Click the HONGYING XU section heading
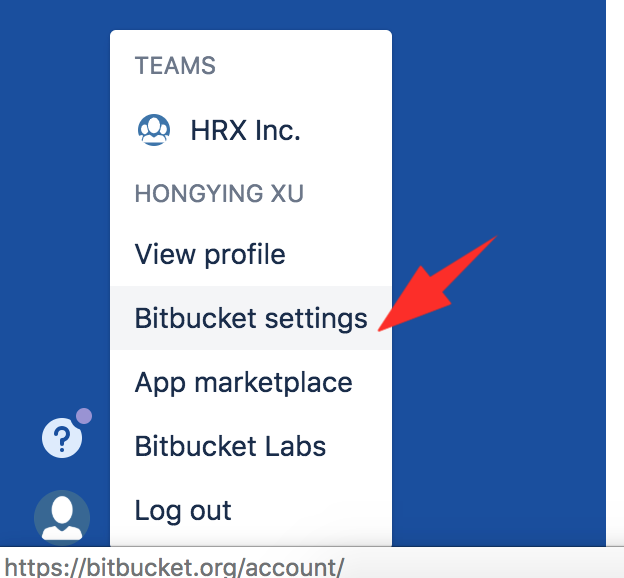The image size is (624, 578). [x=219, y=193]
